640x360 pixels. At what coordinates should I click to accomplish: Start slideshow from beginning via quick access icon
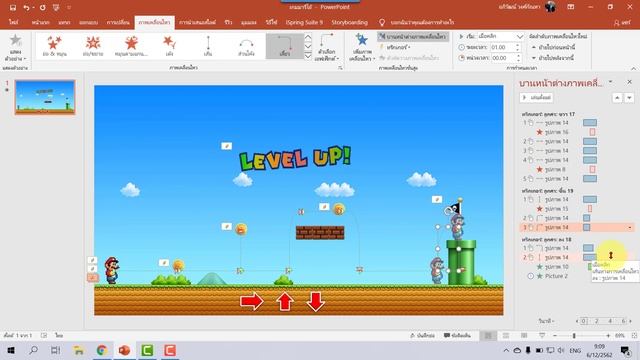56,7
